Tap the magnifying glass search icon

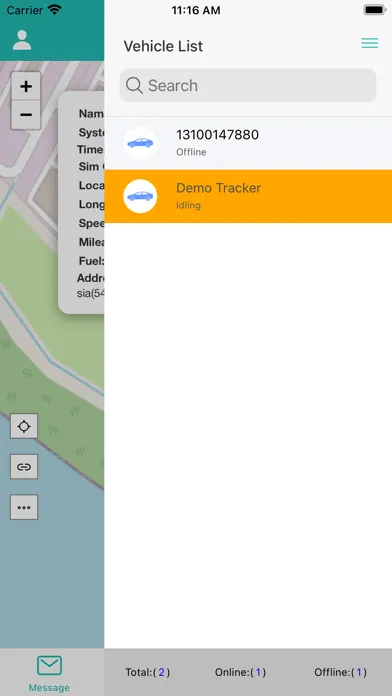(x=134, y=85)
